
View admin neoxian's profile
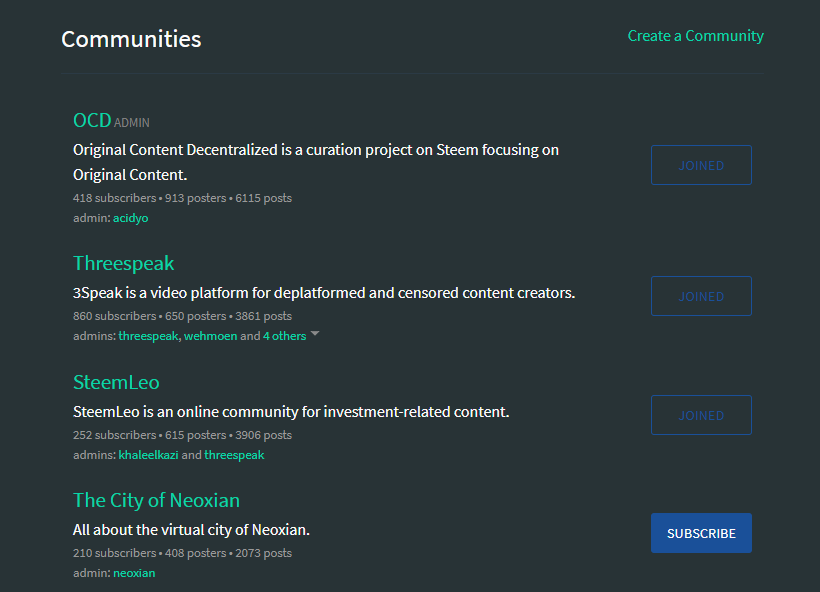(x=134, y=573)
